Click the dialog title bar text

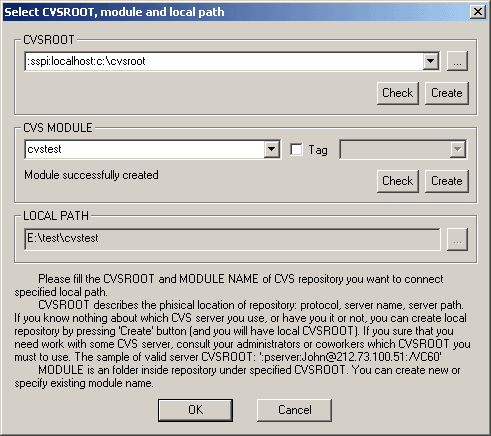114,12
